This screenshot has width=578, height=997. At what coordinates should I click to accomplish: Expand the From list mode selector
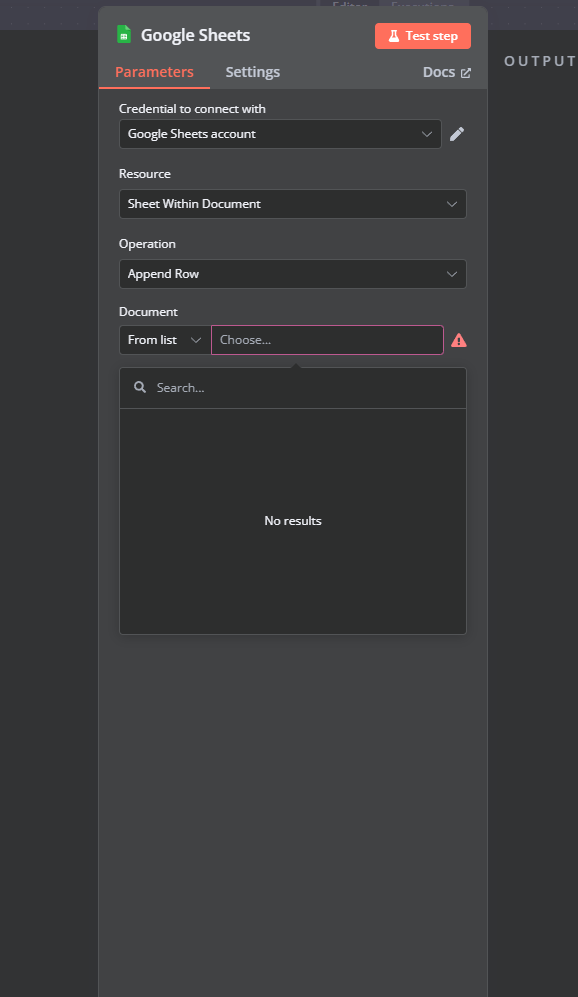[165, 340]
